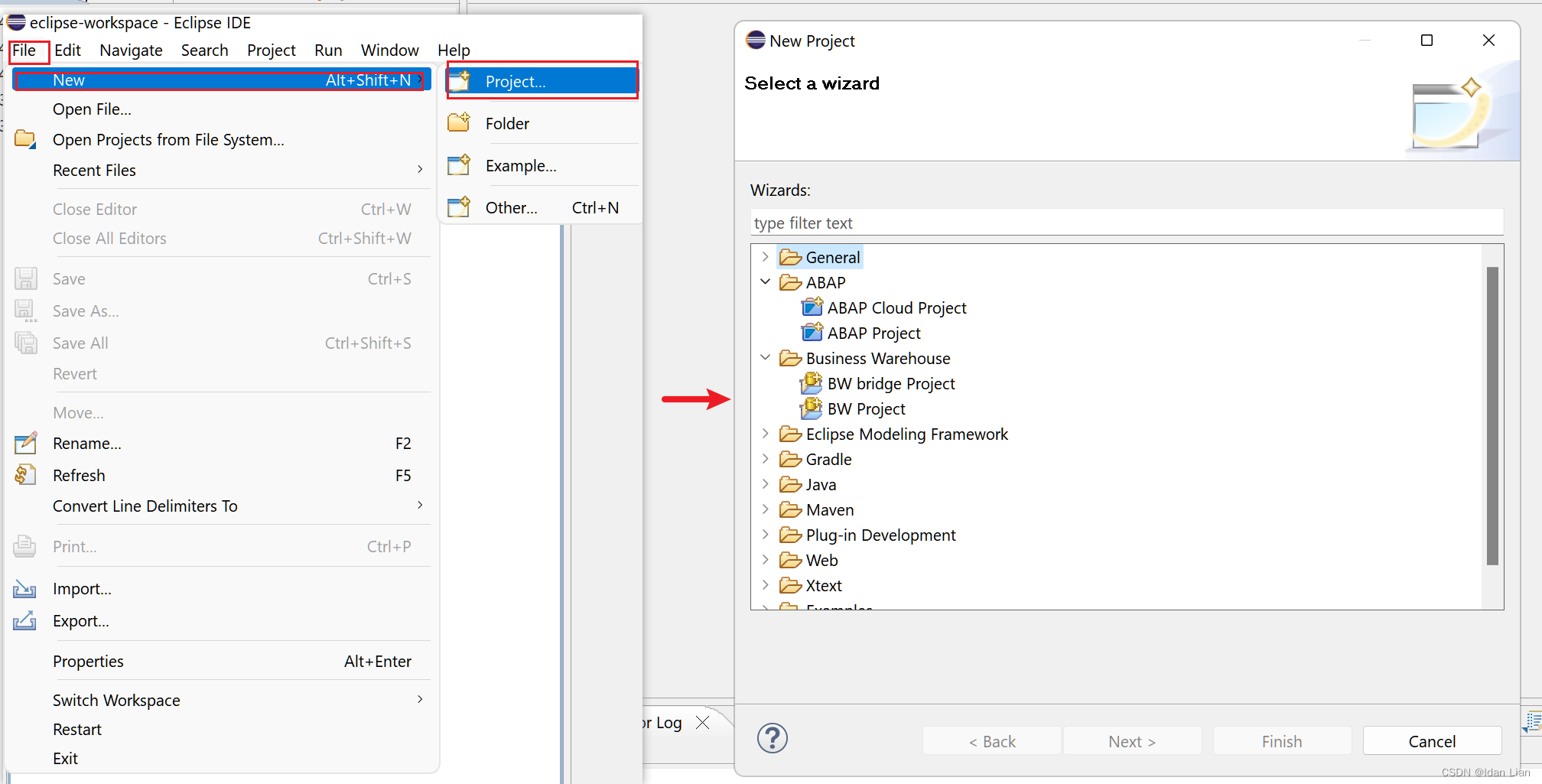Viewport: 1542px width, 784px height.
Task: Open the Search menu
Action: 204,50
